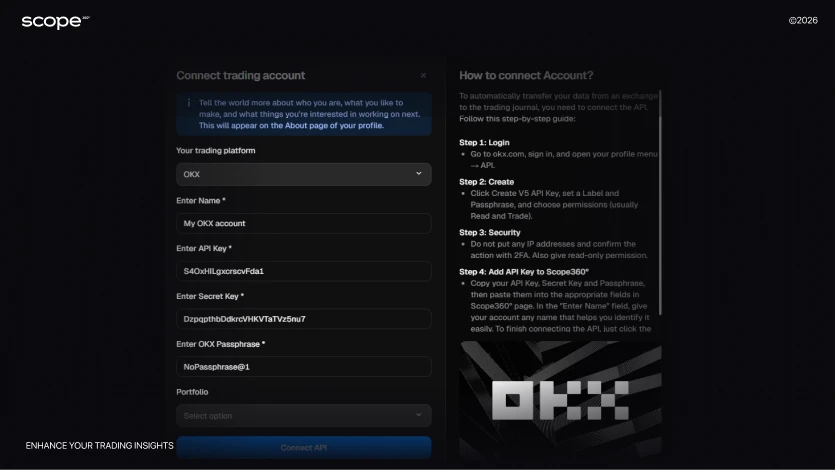
Task: Click the 'How to connect Account?' heading
Action: point(526,76)
